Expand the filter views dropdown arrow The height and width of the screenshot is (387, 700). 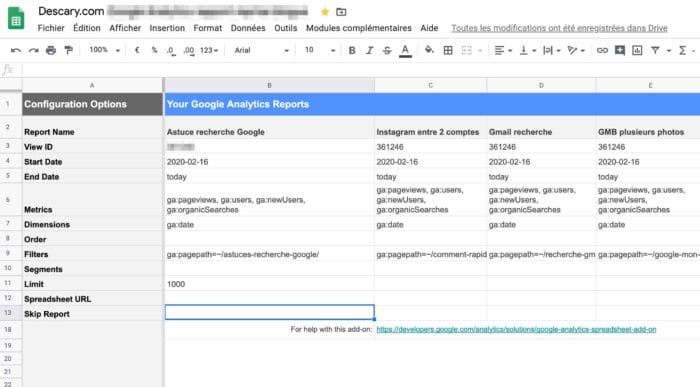(669, 51)
